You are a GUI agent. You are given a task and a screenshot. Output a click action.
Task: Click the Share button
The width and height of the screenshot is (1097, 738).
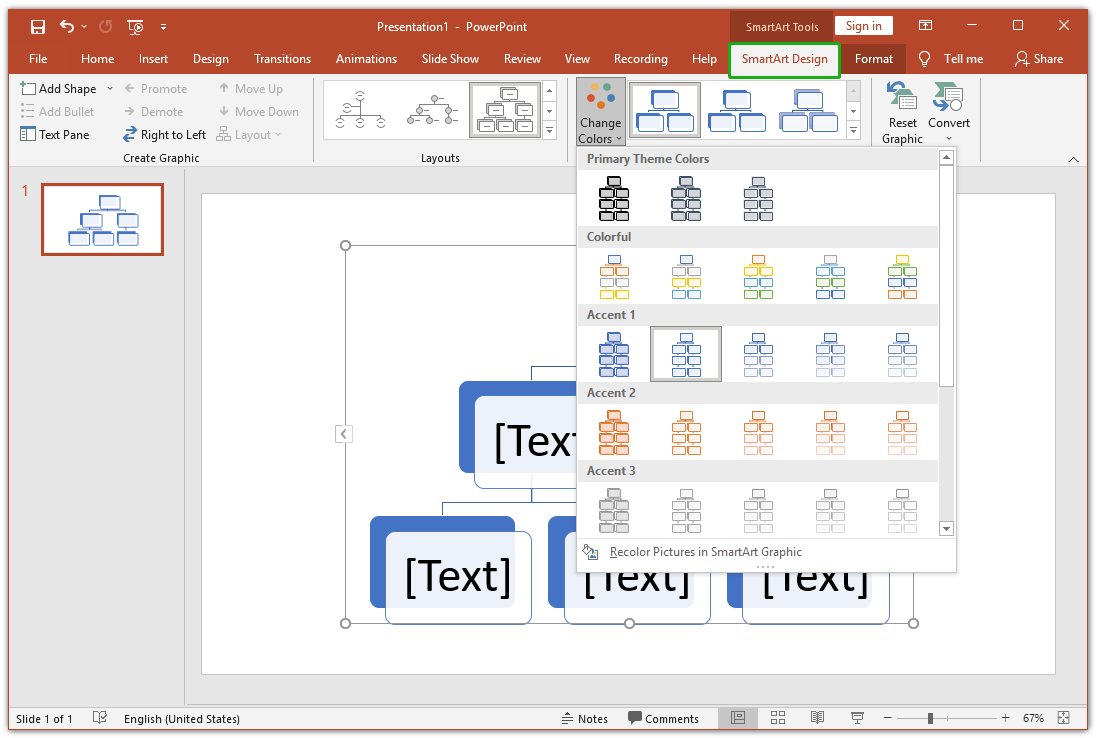1039,59
